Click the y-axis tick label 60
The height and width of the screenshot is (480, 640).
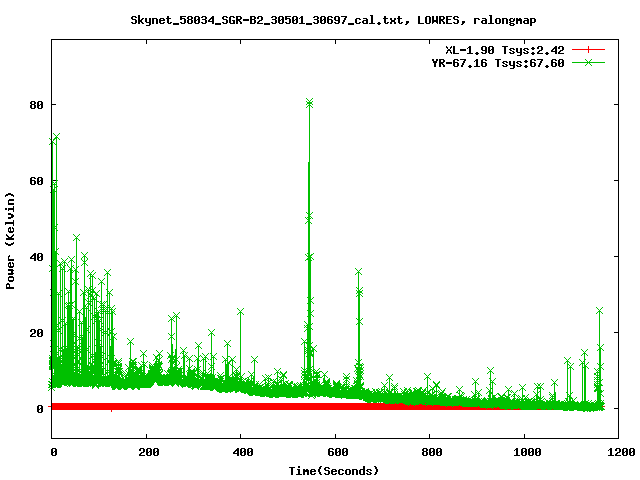coord(36,181)
